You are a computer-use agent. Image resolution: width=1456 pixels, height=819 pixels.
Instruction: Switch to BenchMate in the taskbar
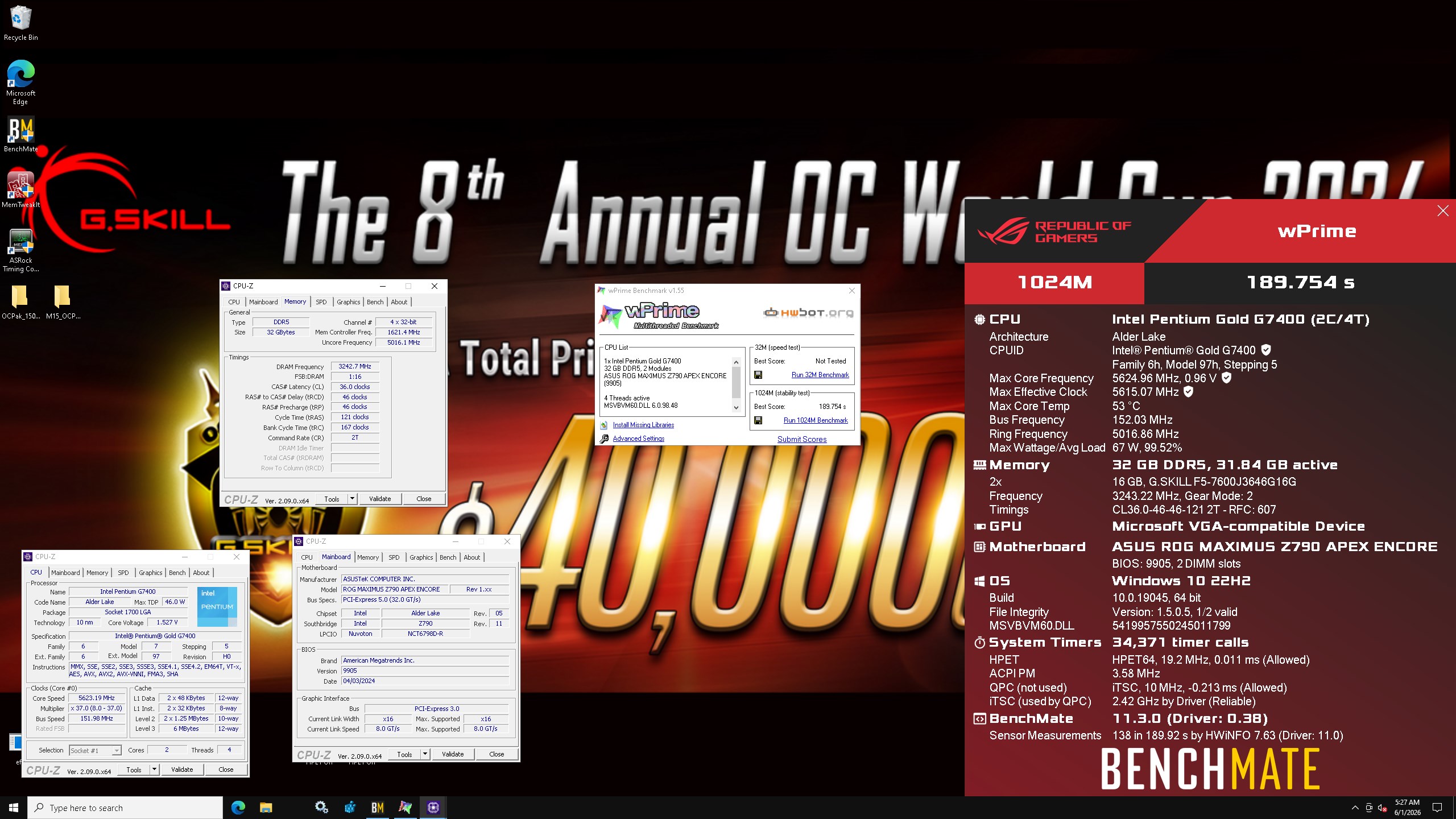click(x=377, y=808)
